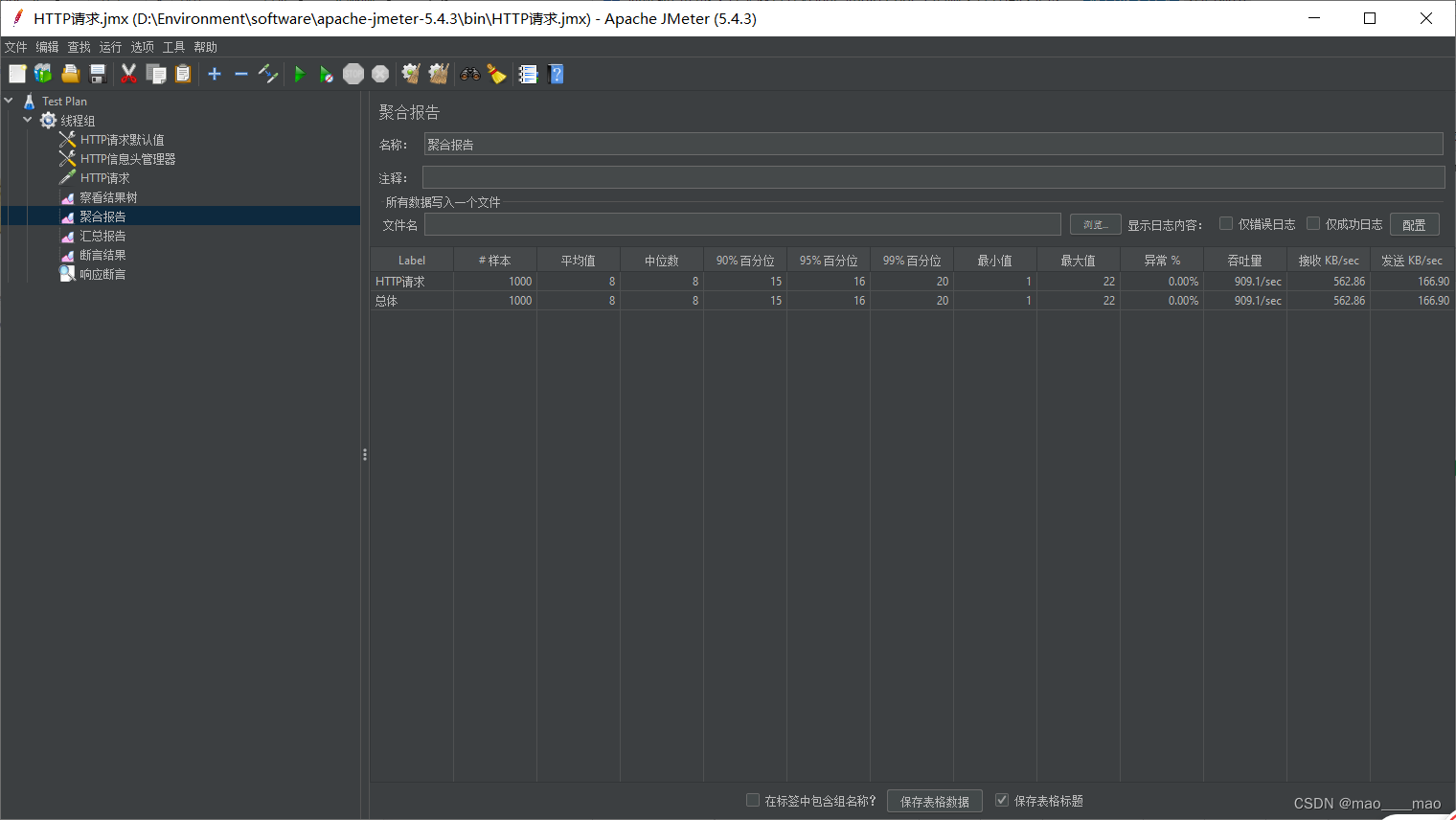Collapse the Test Plan tree node
Image resolution: width=1456 pixels, height=820 pixels.
(9, 101)
